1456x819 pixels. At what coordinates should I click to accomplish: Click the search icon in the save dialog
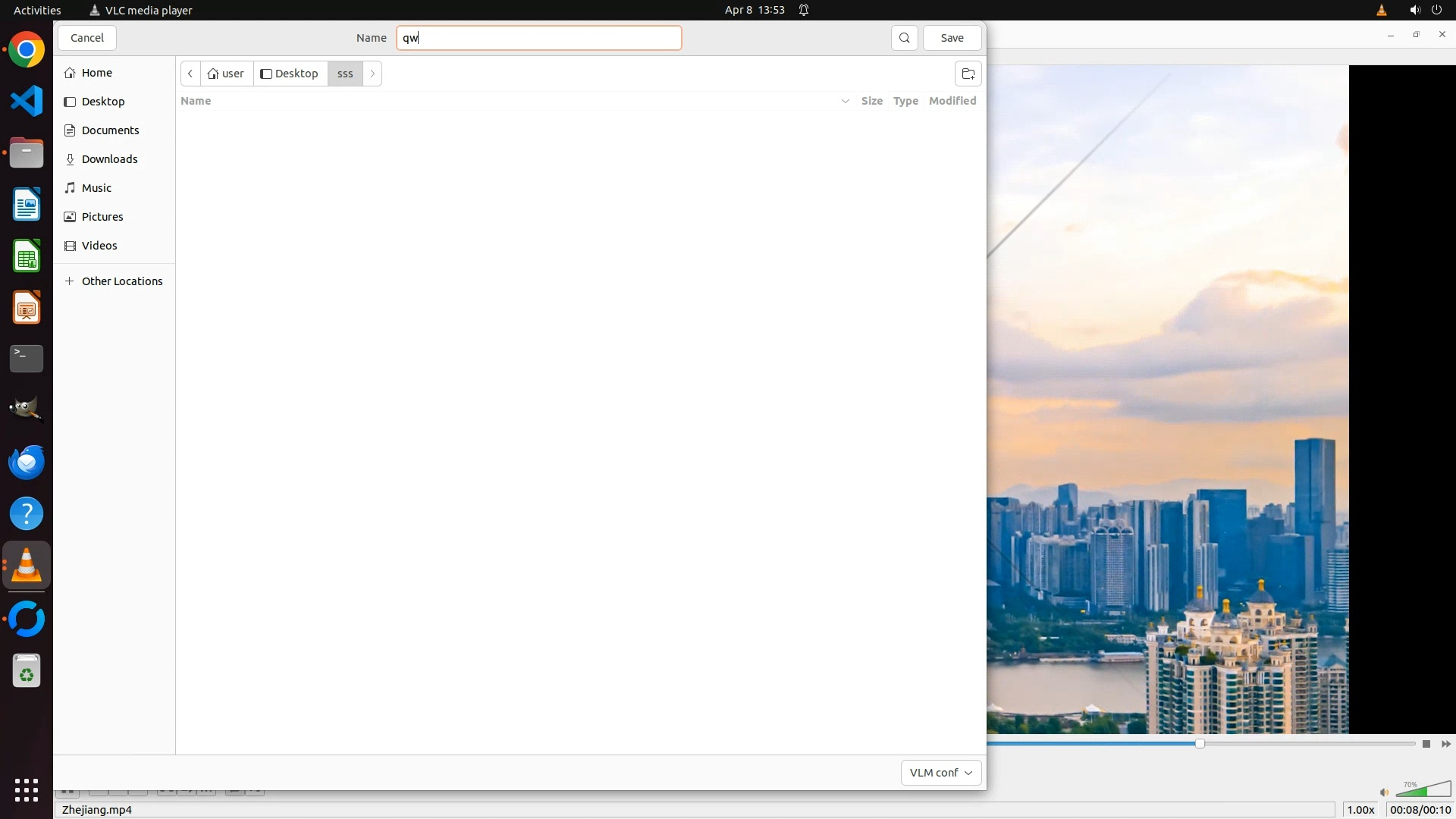click(x=904, y=38)
